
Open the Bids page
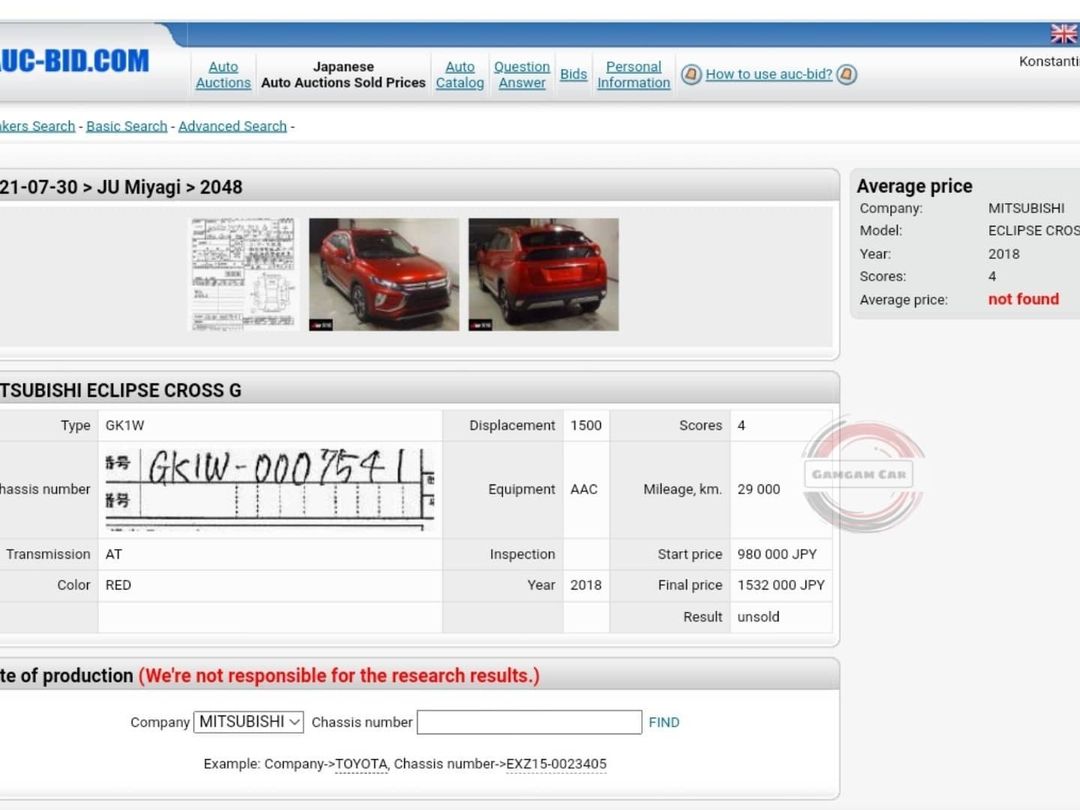pos(573,74)
